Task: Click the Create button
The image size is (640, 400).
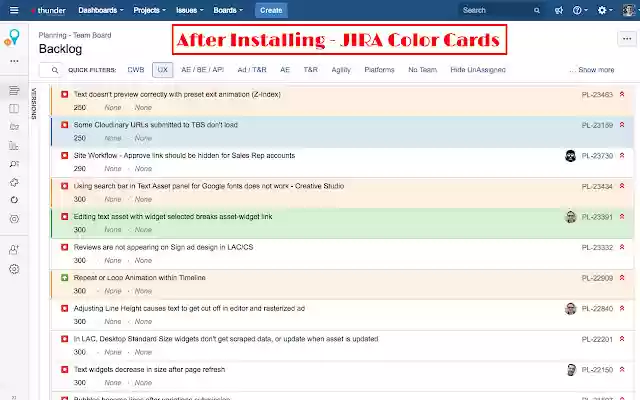Action: (271, 10)
